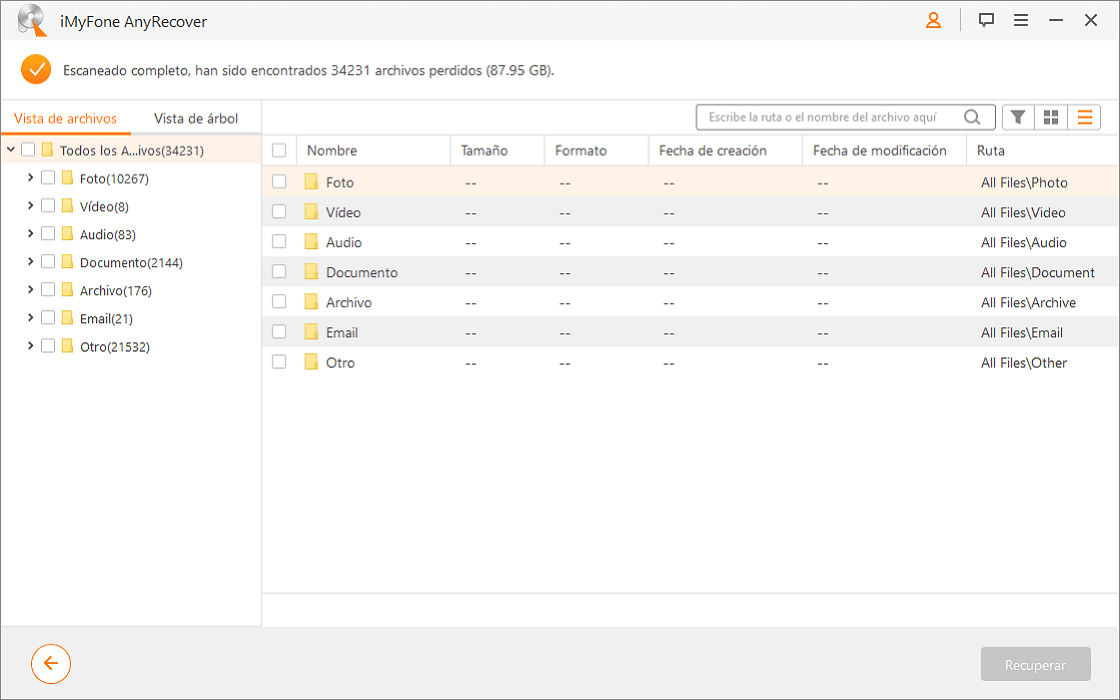The image size is (1120, 700).
Task: Click the Email folder icon in tree
Action: tap(67, 317)
